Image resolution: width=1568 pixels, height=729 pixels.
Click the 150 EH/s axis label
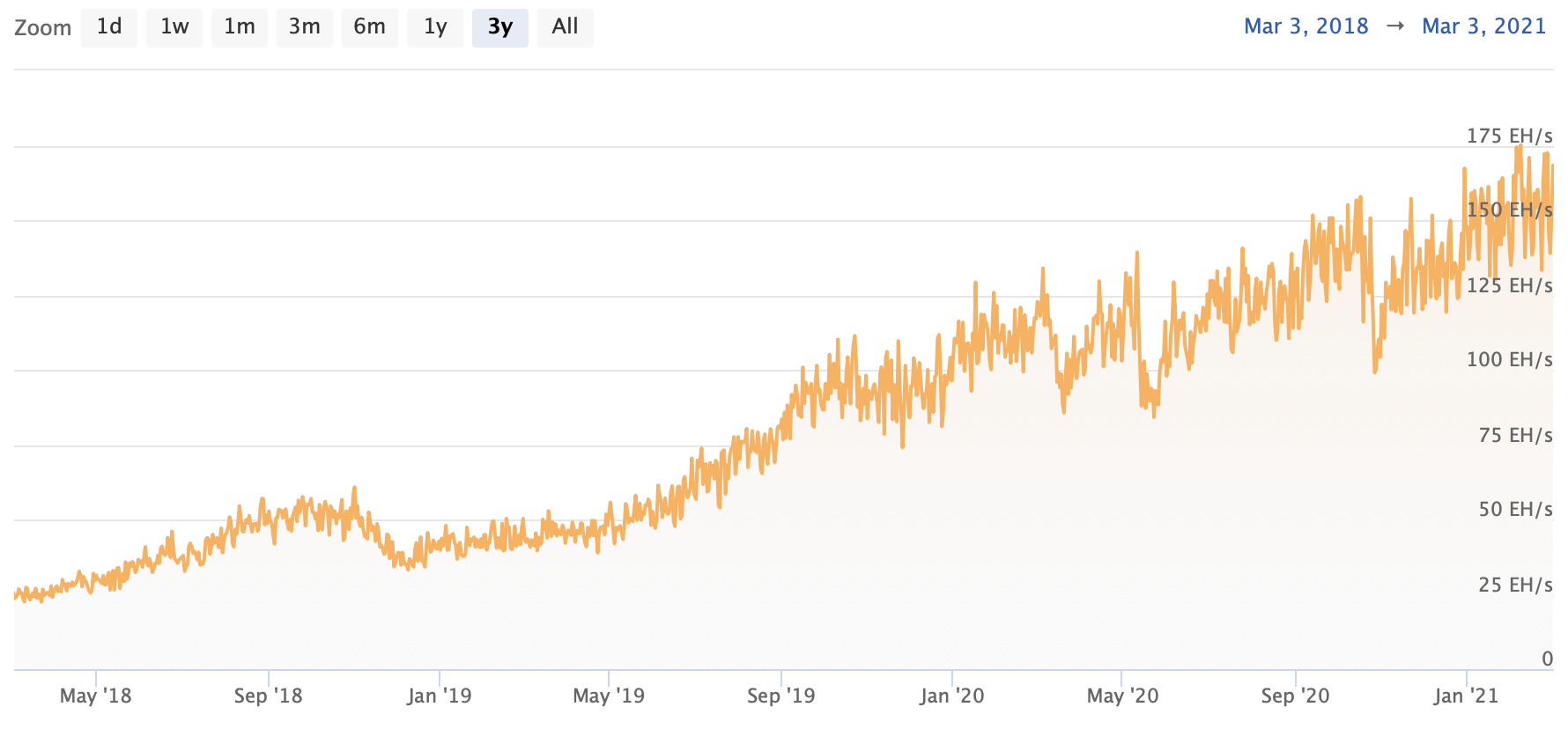[1510, 210]
